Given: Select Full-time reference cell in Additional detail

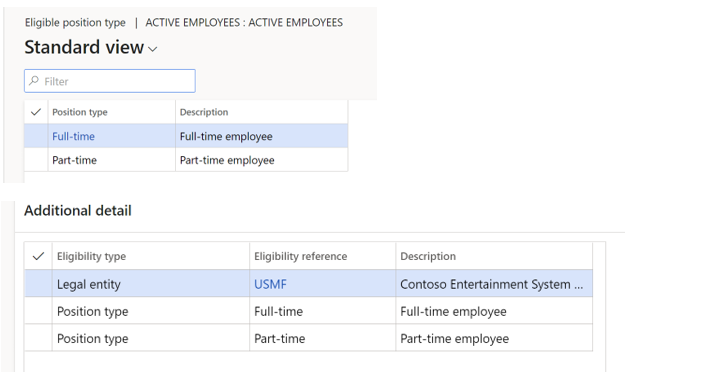Looking at the screenshot, I should tap(322, 311).
